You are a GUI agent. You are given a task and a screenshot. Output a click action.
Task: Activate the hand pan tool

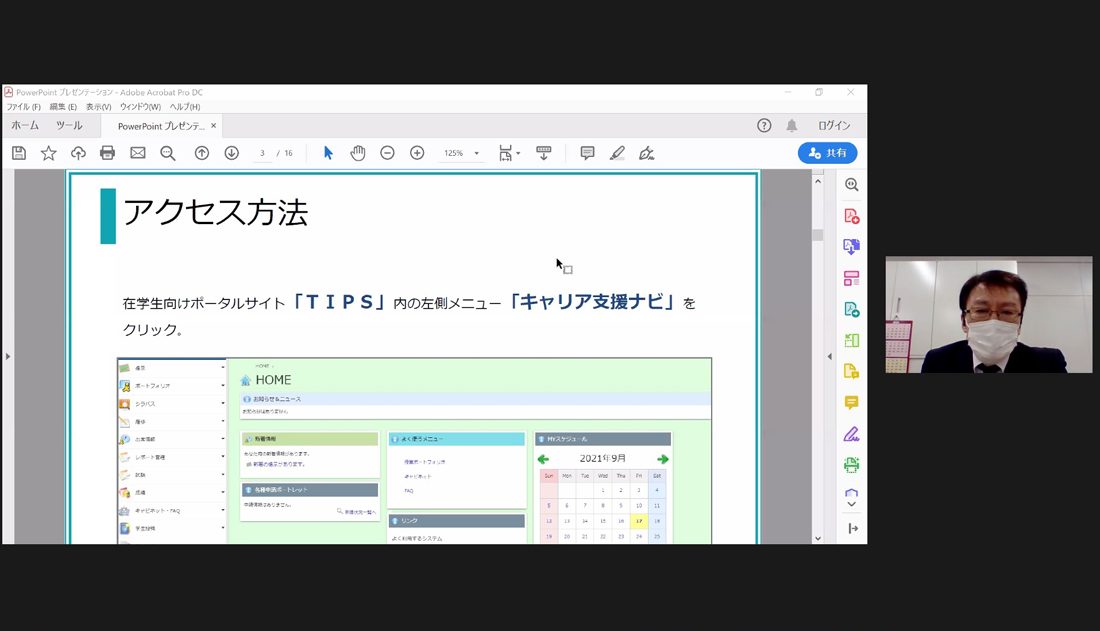358,153
